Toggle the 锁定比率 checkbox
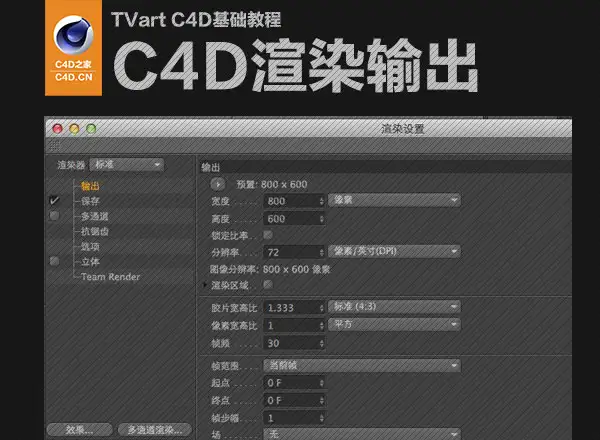The height and width of the screenshot is (440, 600). tap(268, 235)
